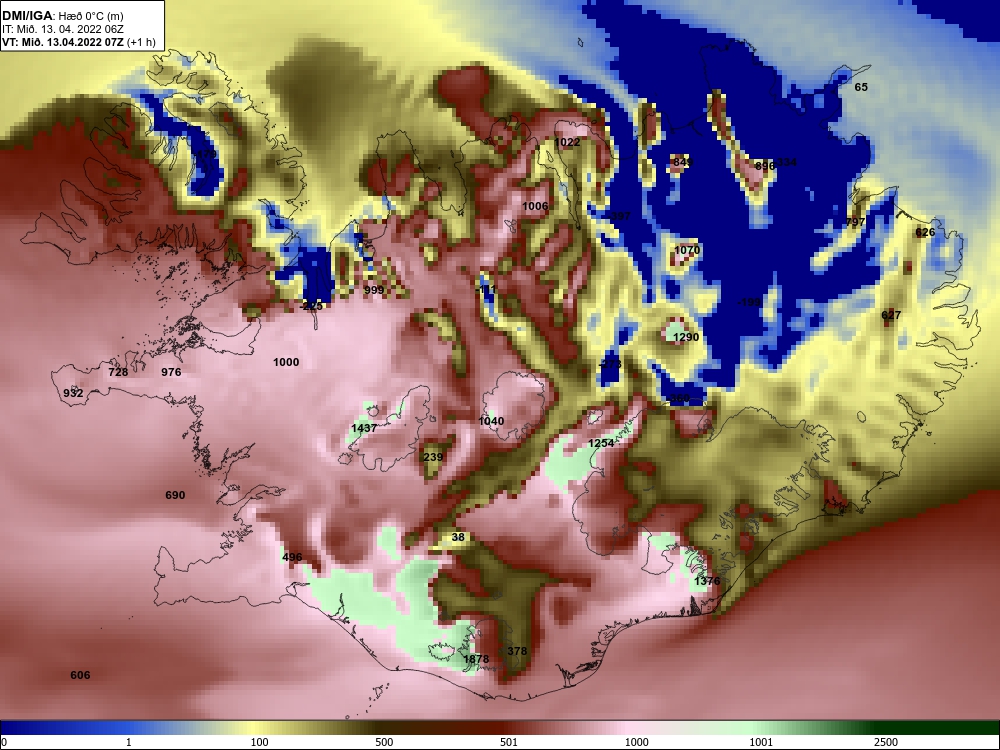Image resolution: width=1000 pixels, height=750 pixels.
Task: Click the 2500 label on the color scale
Action: [886, 742]
